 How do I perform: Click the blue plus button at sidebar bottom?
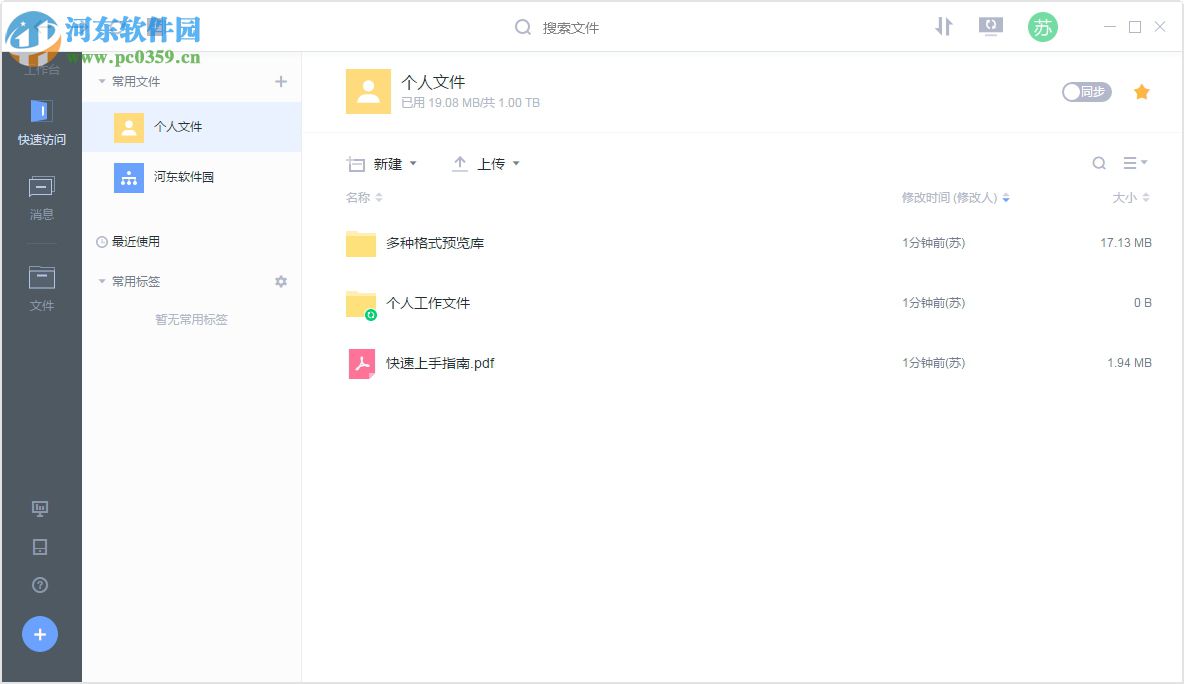40,634
